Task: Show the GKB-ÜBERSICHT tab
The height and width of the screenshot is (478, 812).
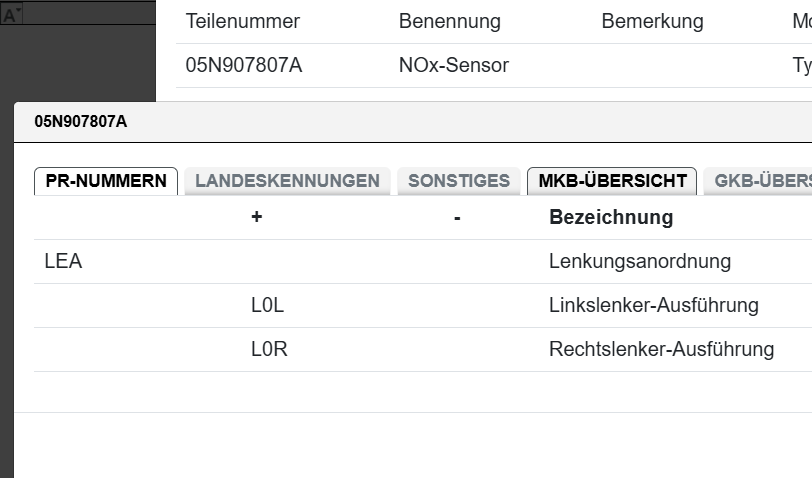Action: pos(760,181)
